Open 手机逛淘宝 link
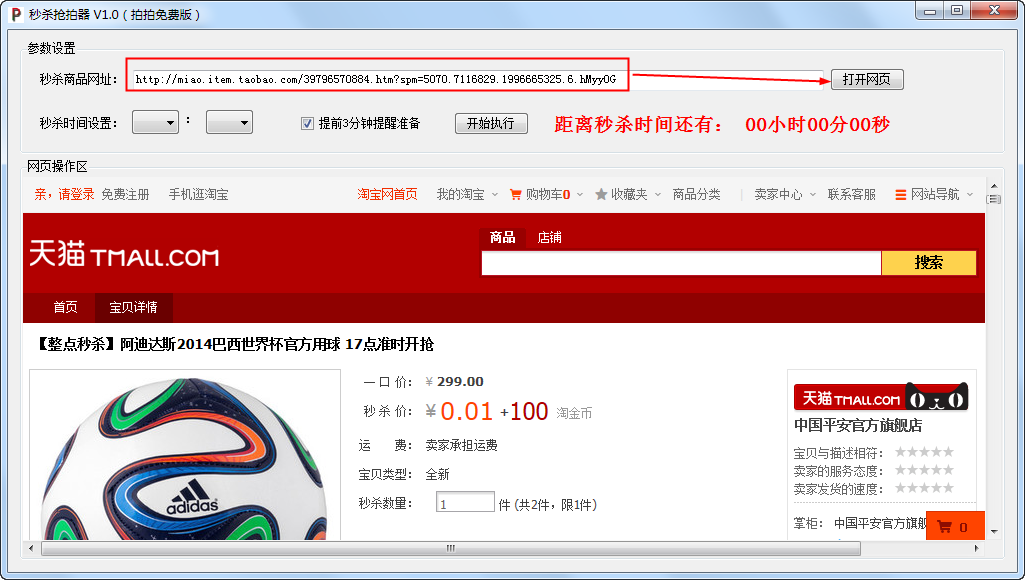Viewport: 1025px width, 580px height. [198, 194]
